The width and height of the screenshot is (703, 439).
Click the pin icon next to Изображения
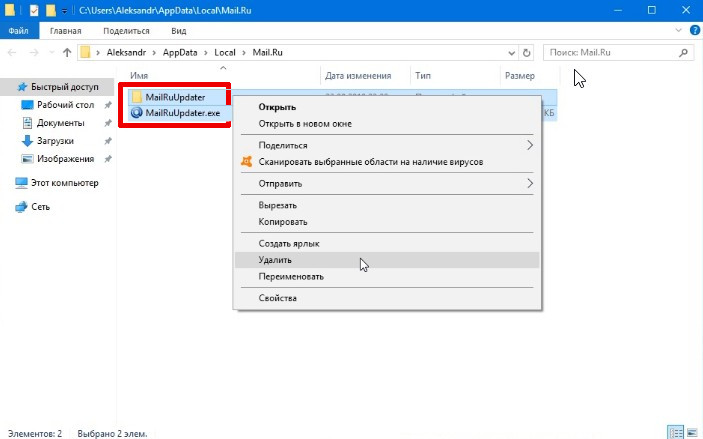click(x=108, y=159)
